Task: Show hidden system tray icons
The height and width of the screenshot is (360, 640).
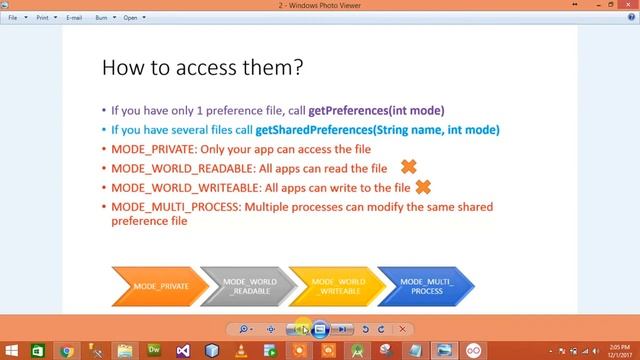Action: coord(551,351)
